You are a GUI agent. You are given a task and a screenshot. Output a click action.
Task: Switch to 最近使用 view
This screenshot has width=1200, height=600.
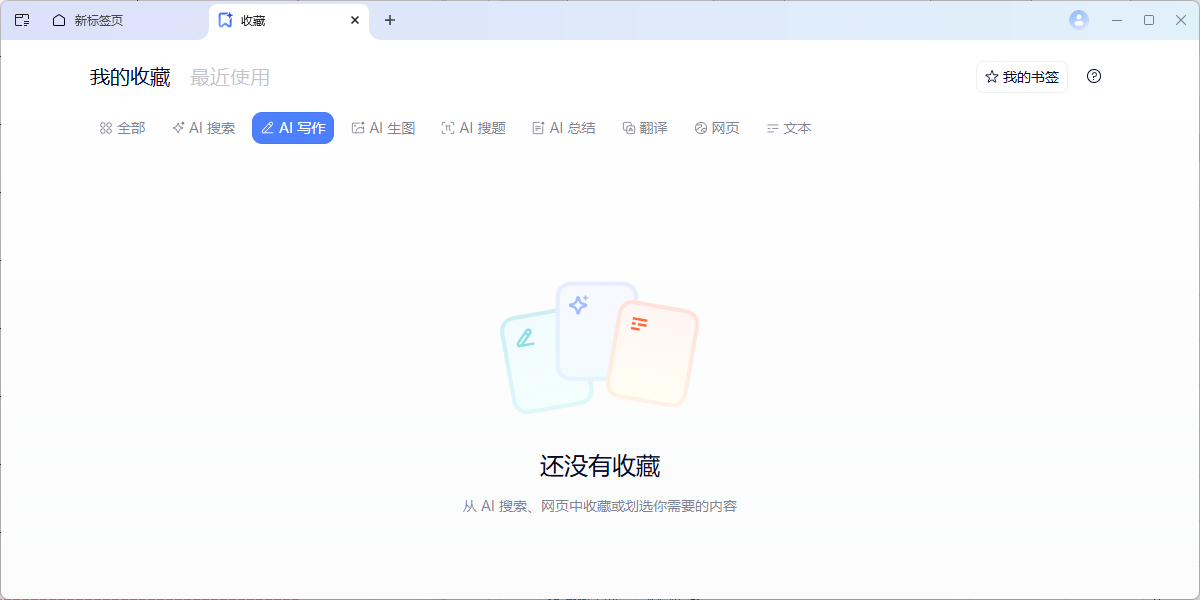coord(230,77)
